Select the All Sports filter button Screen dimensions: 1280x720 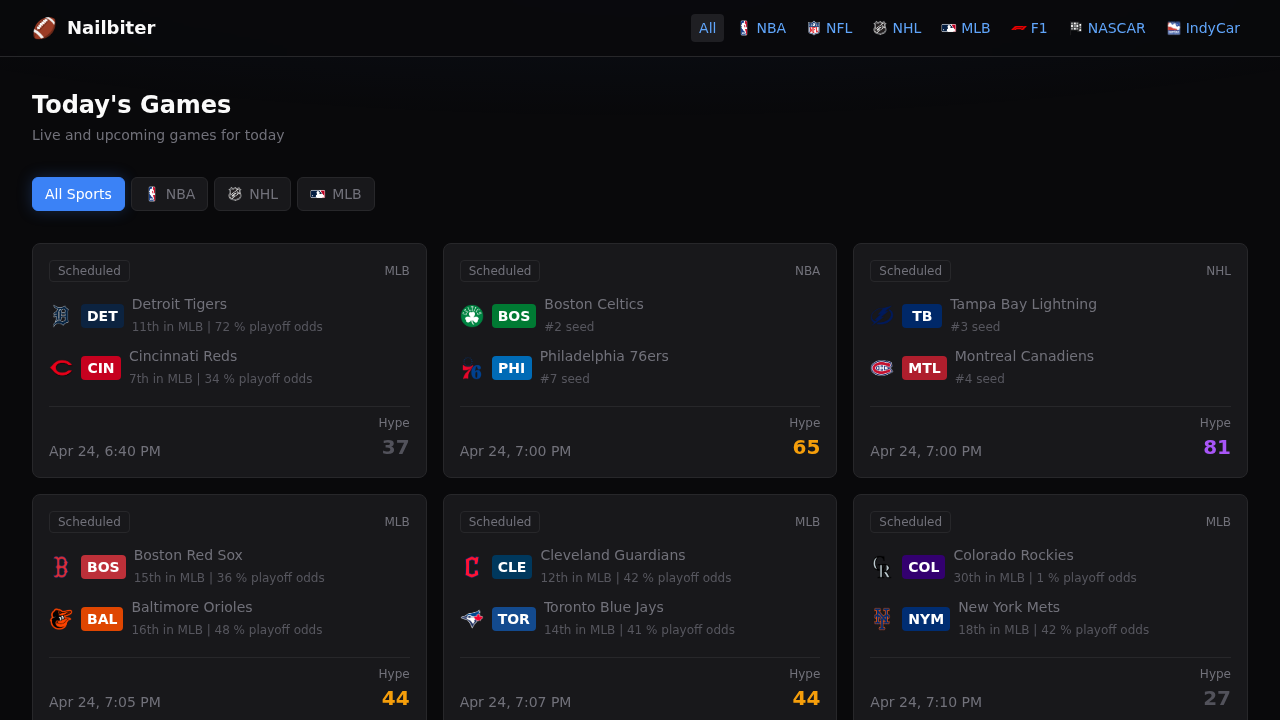coord(78,194)
